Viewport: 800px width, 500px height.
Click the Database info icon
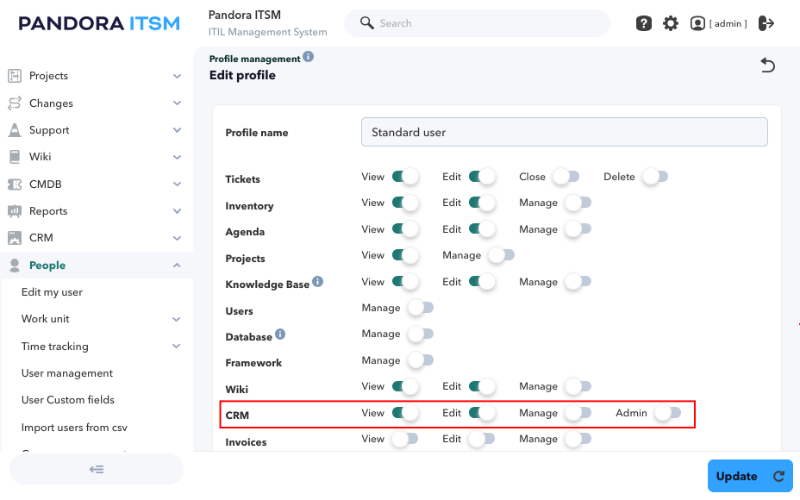coord(280,334)
